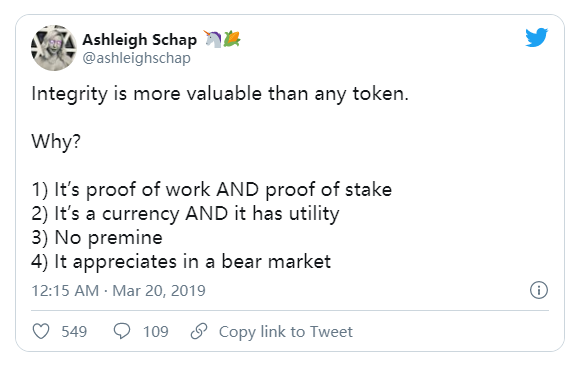This screenshot has height=366, width=583.
Task: Click the Twitter bird logo
Action: click(x=536, y=37)
